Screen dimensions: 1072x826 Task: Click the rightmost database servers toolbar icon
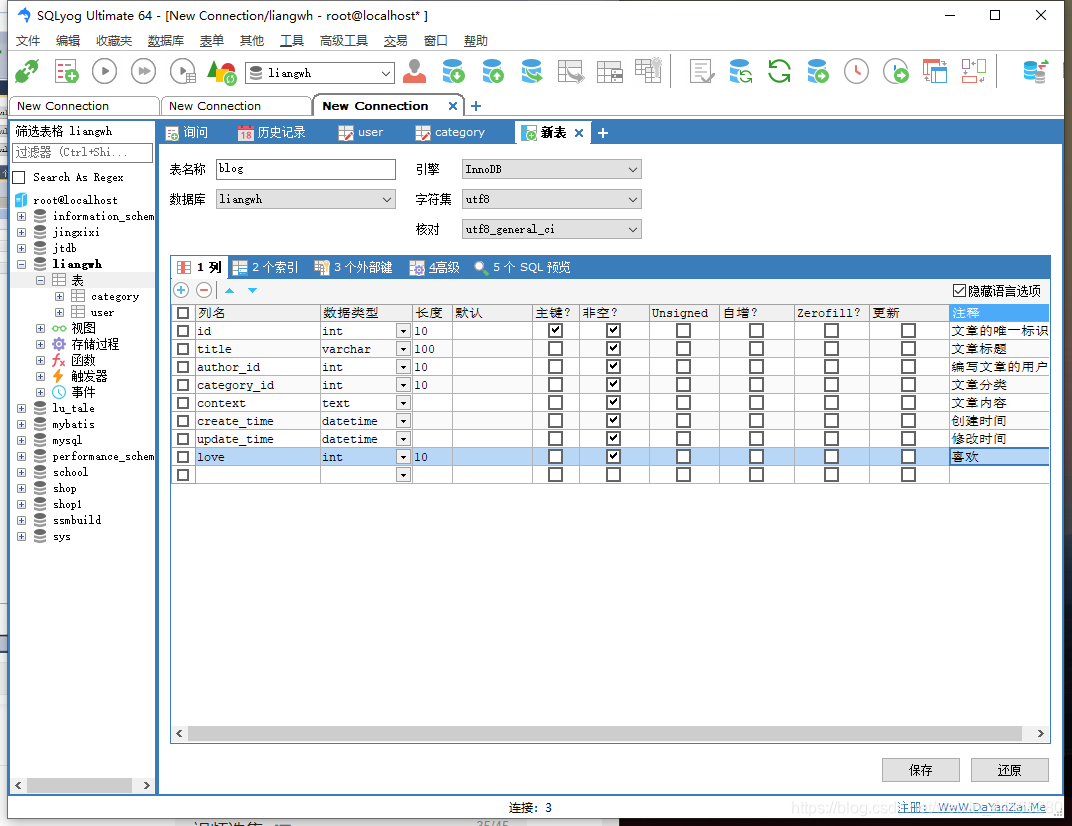pyautogui.click(x=1035, y=71)
